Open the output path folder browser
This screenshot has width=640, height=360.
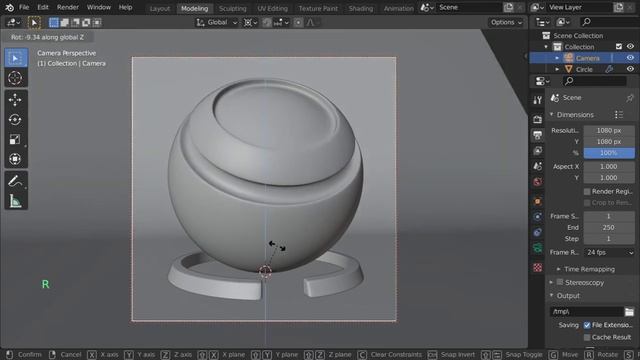[x=629, y=312]
